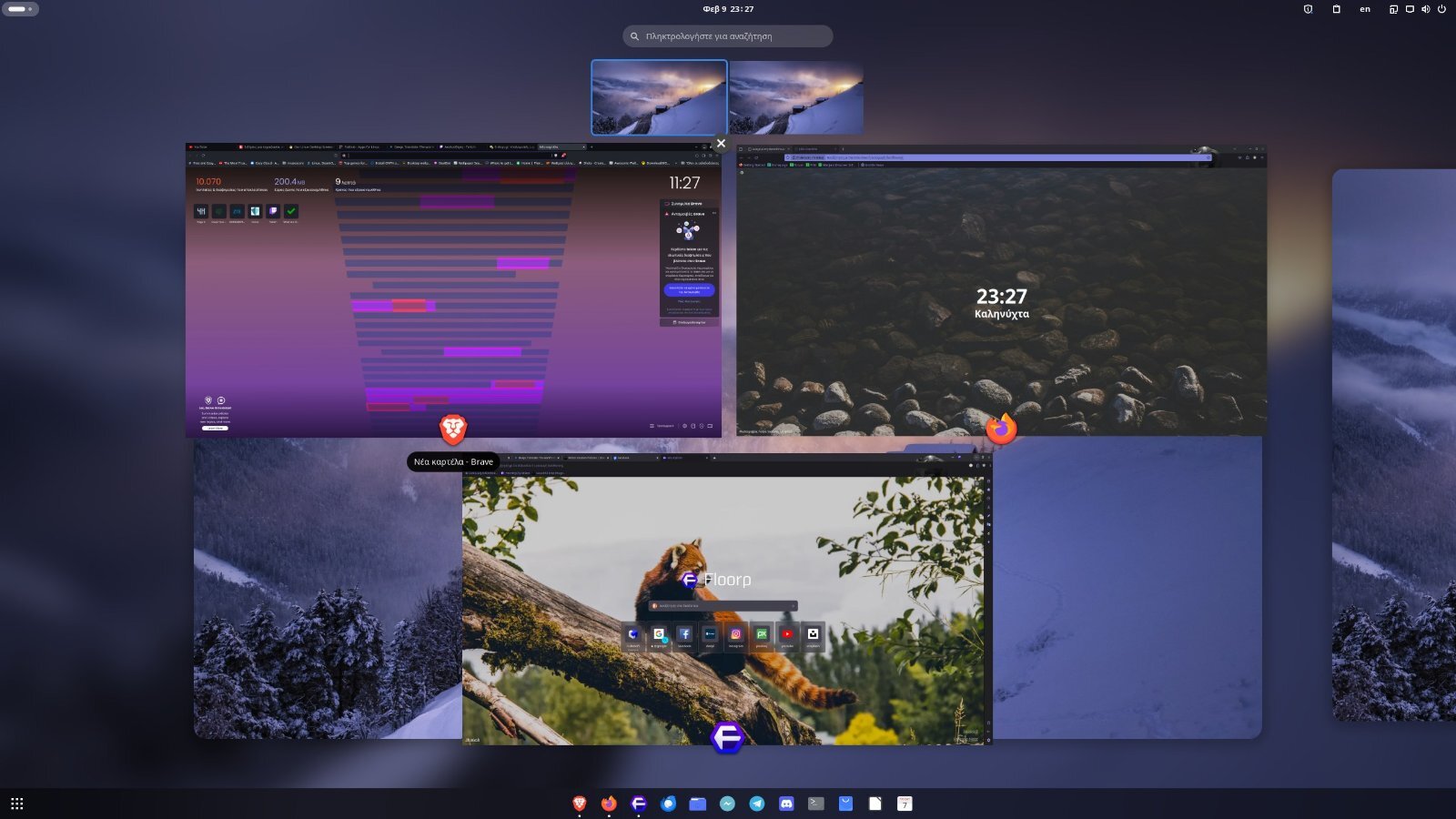Screen dimensions: 1456x819
Task: Open the blank document app in dock
Action: 875,804
